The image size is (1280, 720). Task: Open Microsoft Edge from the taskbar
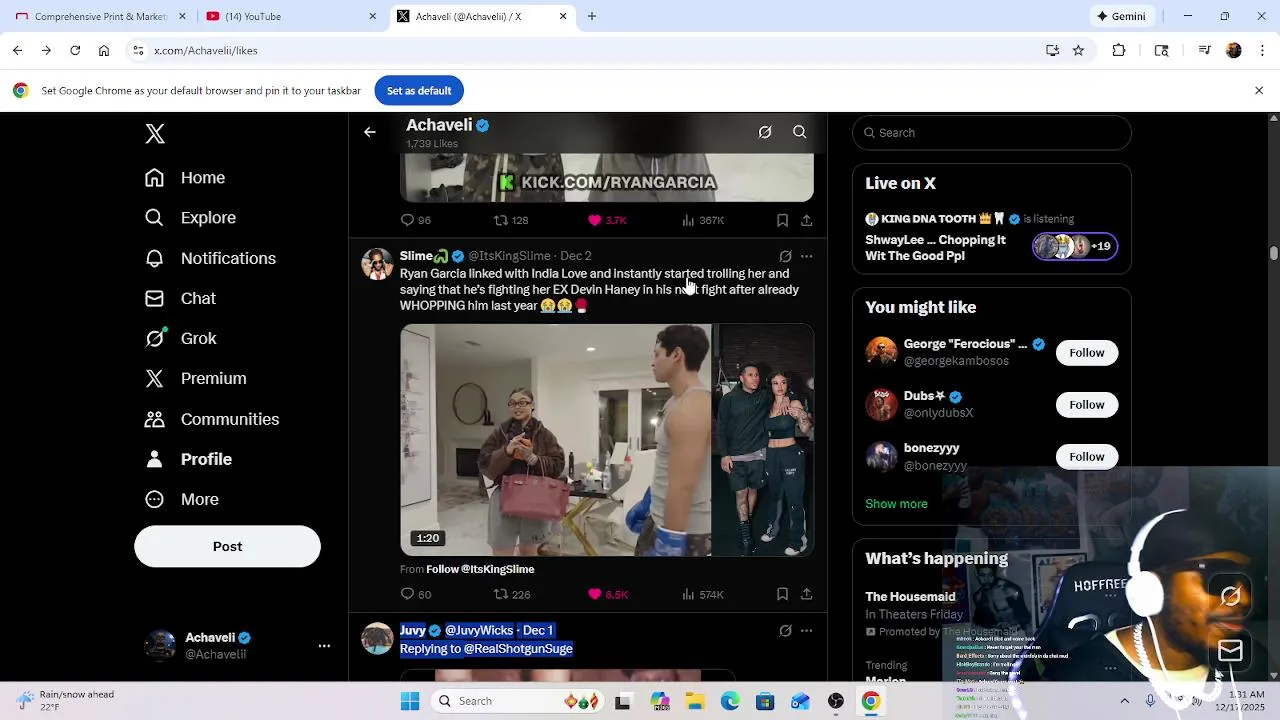pos(730,701)
